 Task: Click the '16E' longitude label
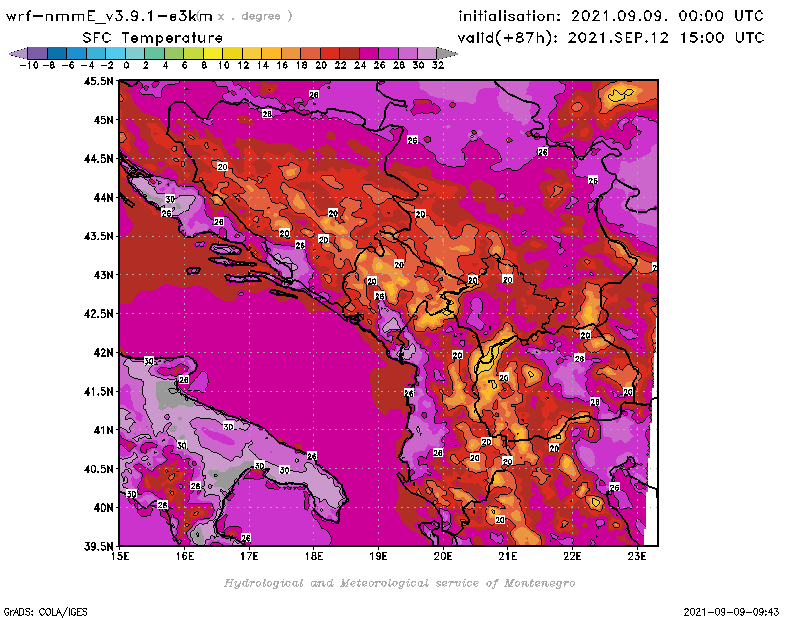tap(185, 556)
